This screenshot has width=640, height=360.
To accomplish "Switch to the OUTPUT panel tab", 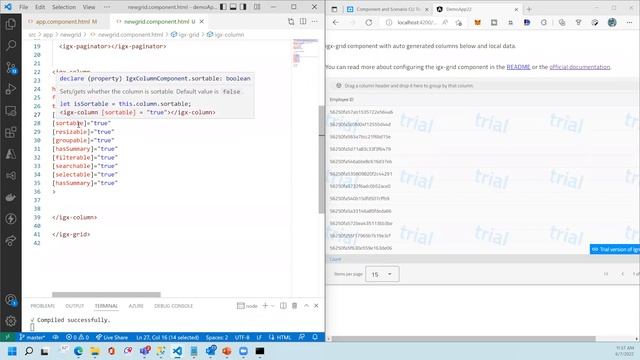I will tap(74, 306).
